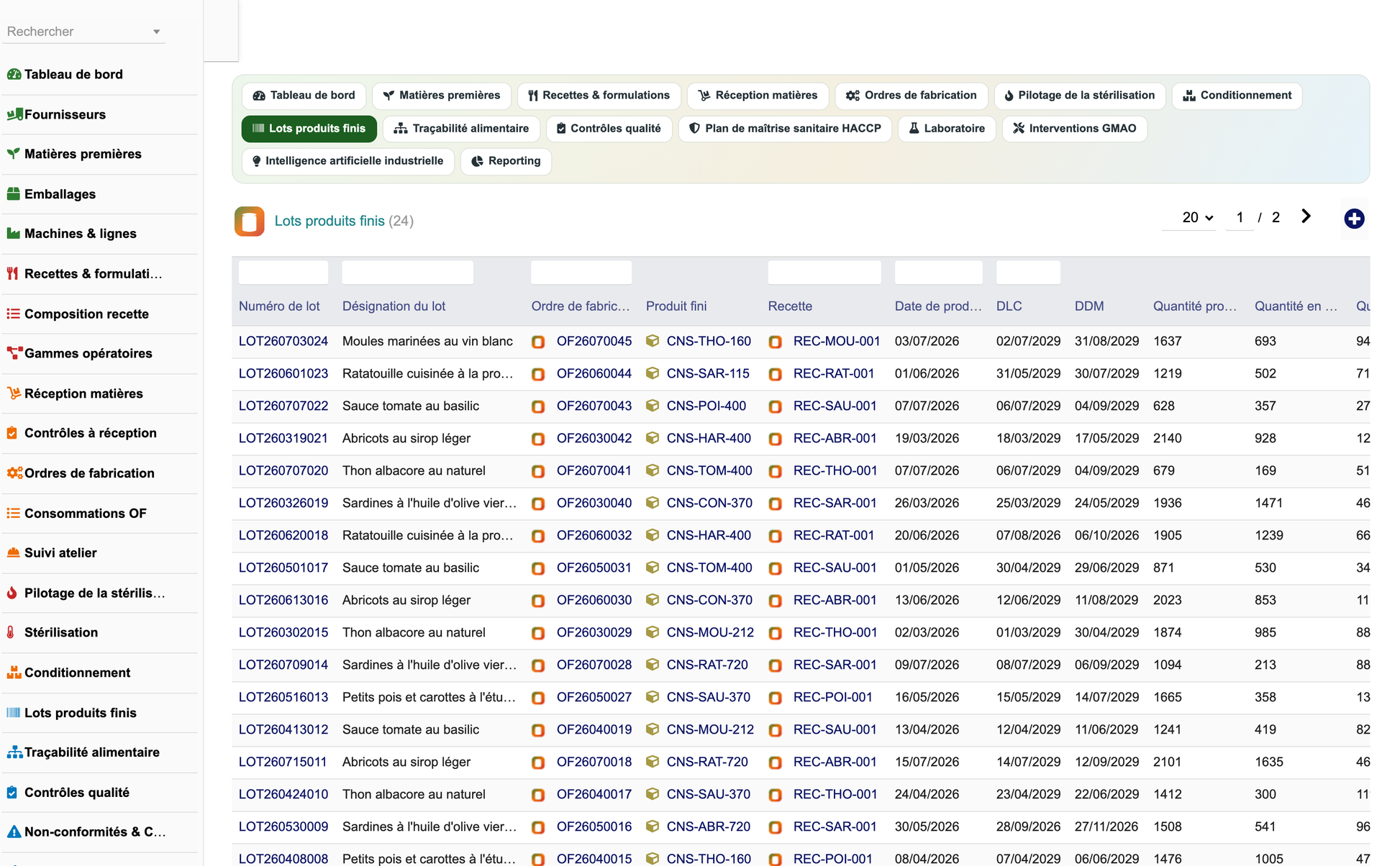Switch to the Matières premières tab
This screenshot has height=866, width=1400.
442,96
